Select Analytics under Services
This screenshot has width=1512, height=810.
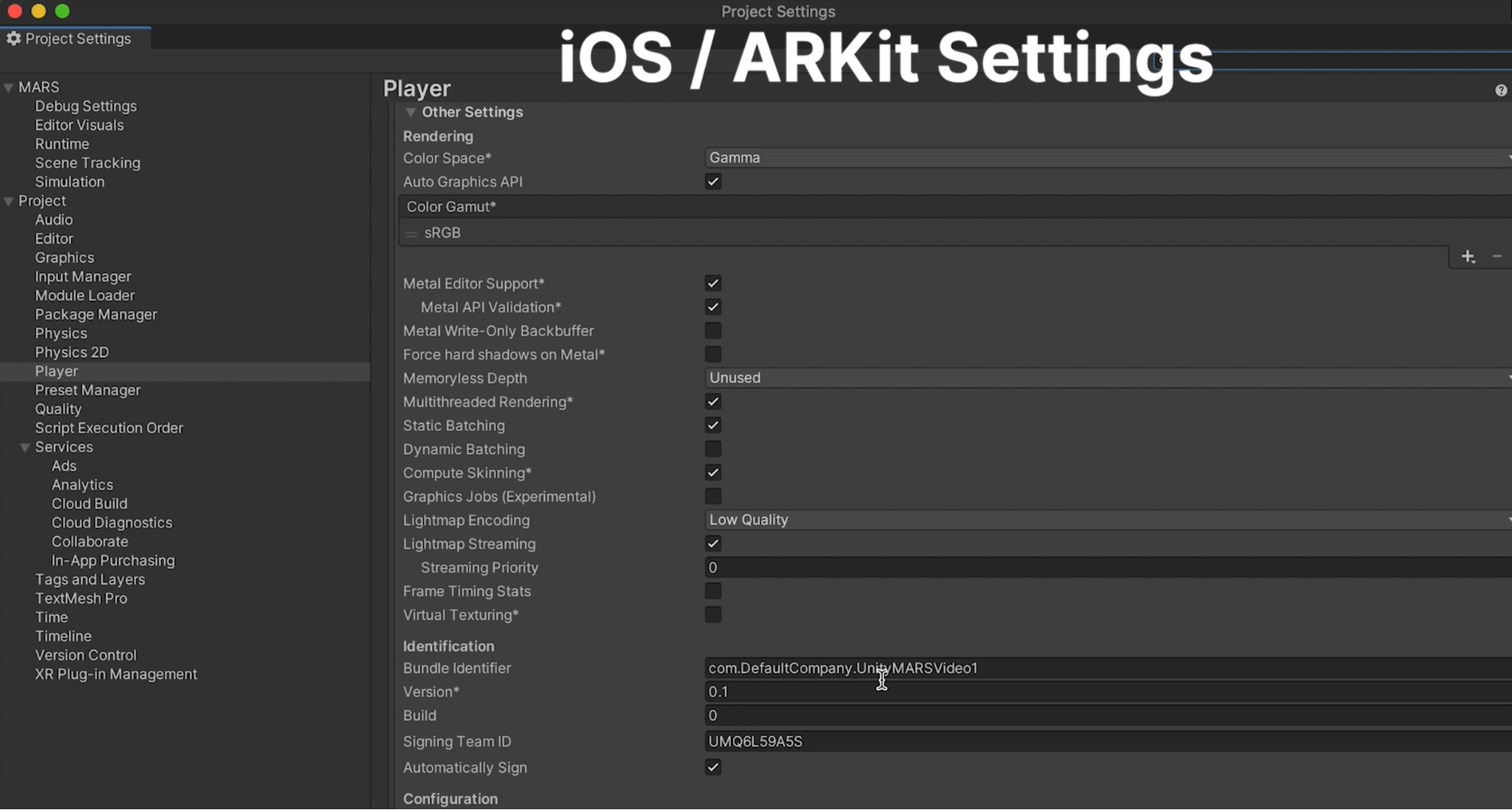click(x=82, y=485)
